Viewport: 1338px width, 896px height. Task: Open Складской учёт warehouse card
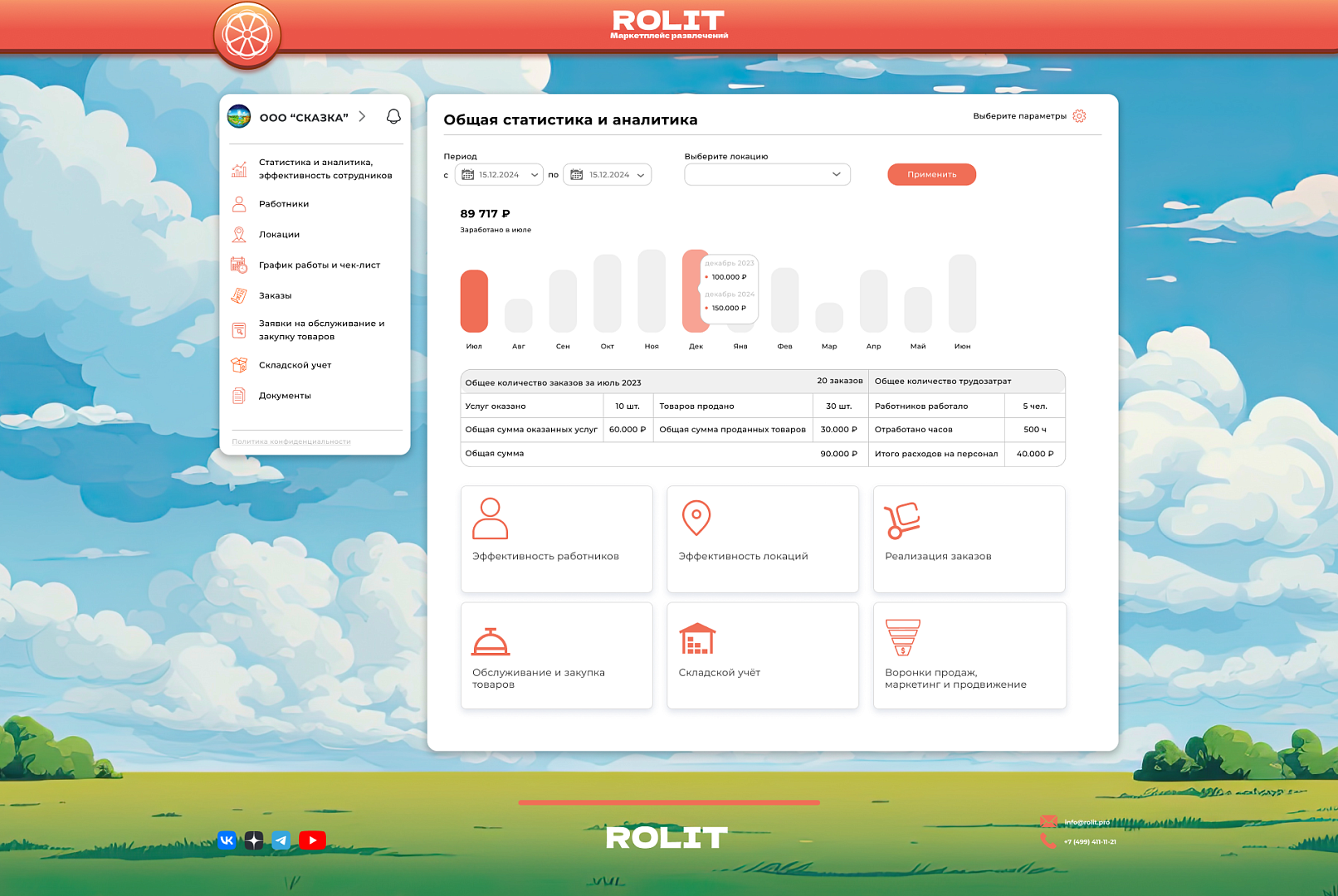tap(762, 655)
